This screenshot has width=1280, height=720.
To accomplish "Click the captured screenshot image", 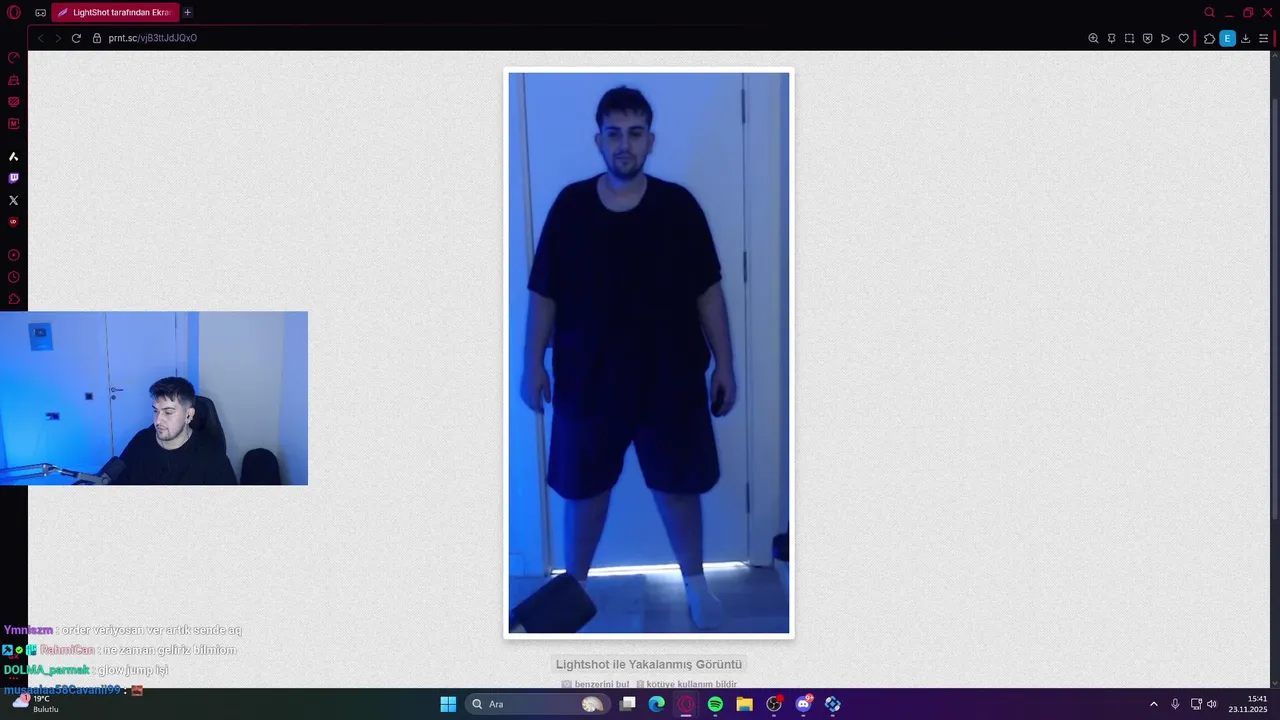I will coord(649,353).
